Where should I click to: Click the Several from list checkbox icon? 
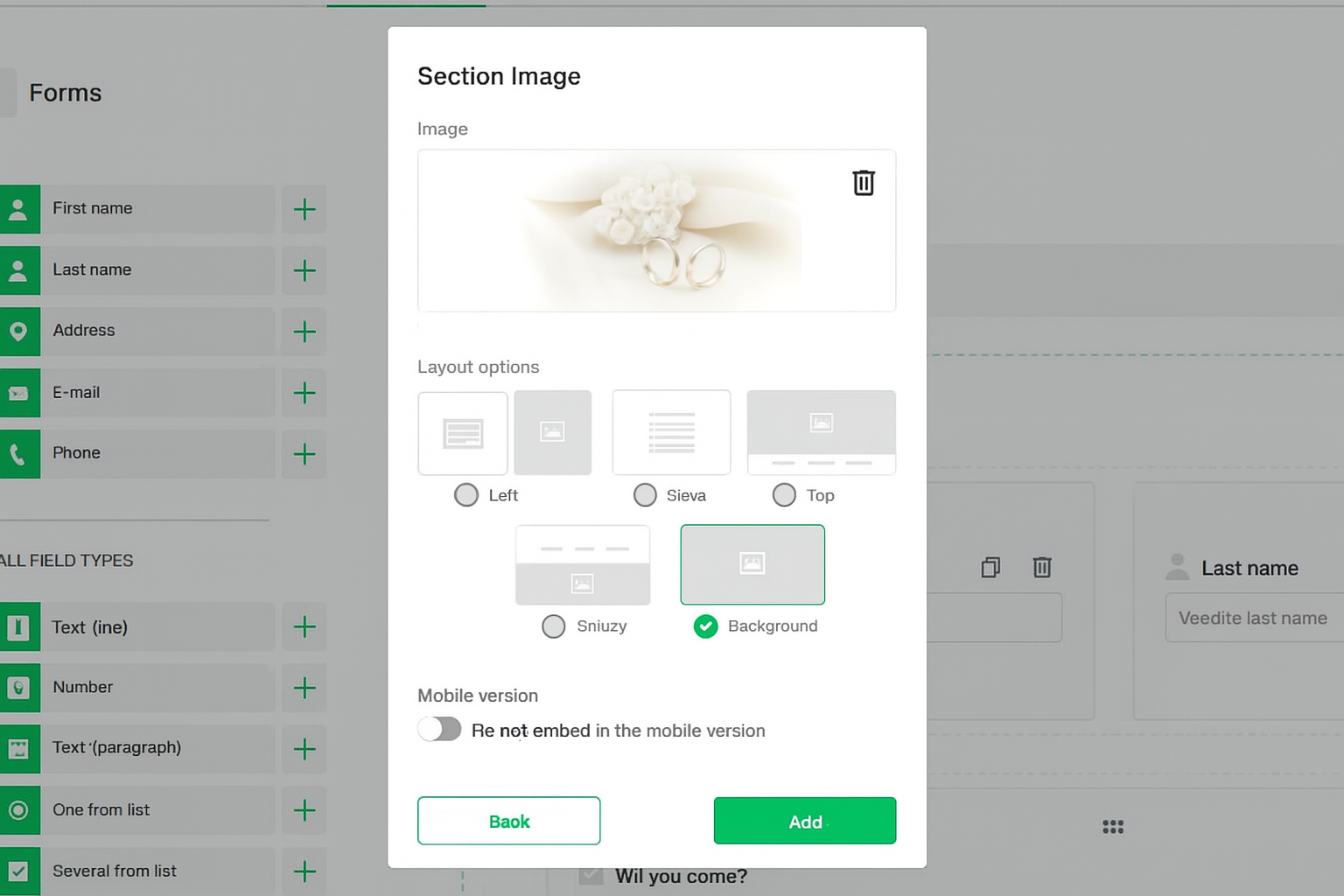pyautogui.click(x=18, y=871)
